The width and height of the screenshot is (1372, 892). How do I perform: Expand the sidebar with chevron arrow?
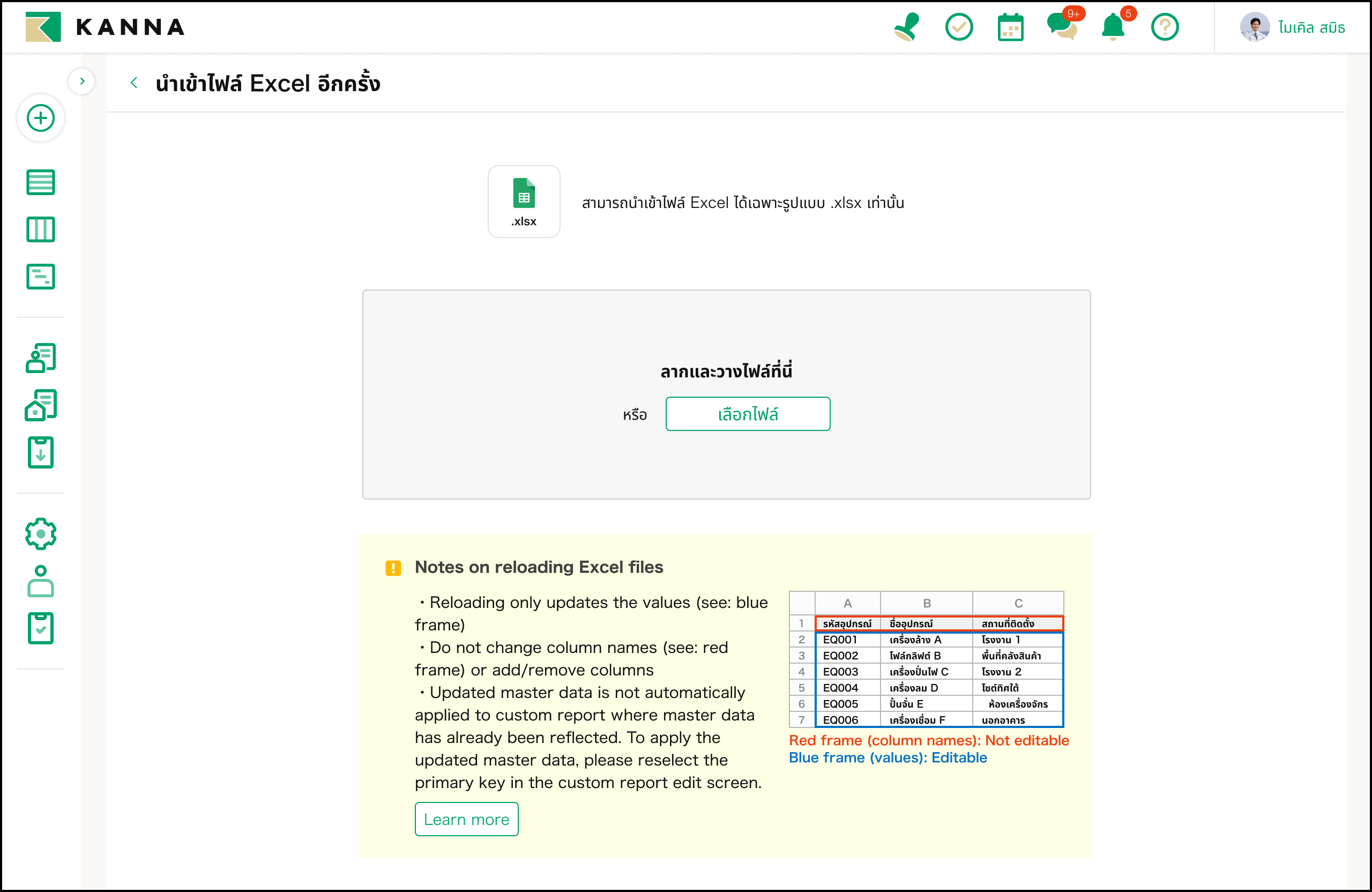point(82,81)
